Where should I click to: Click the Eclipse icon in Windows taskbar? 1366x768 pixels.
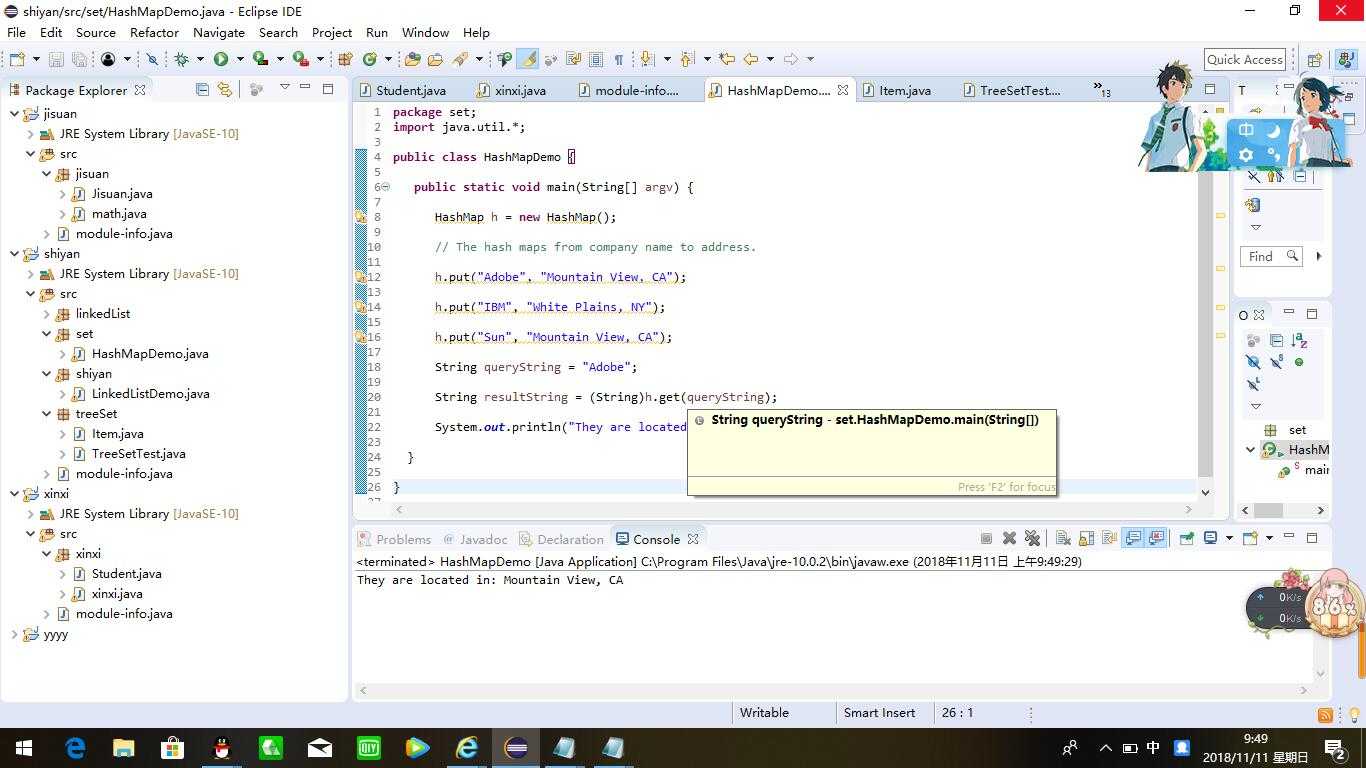click(x=516, y=747)
